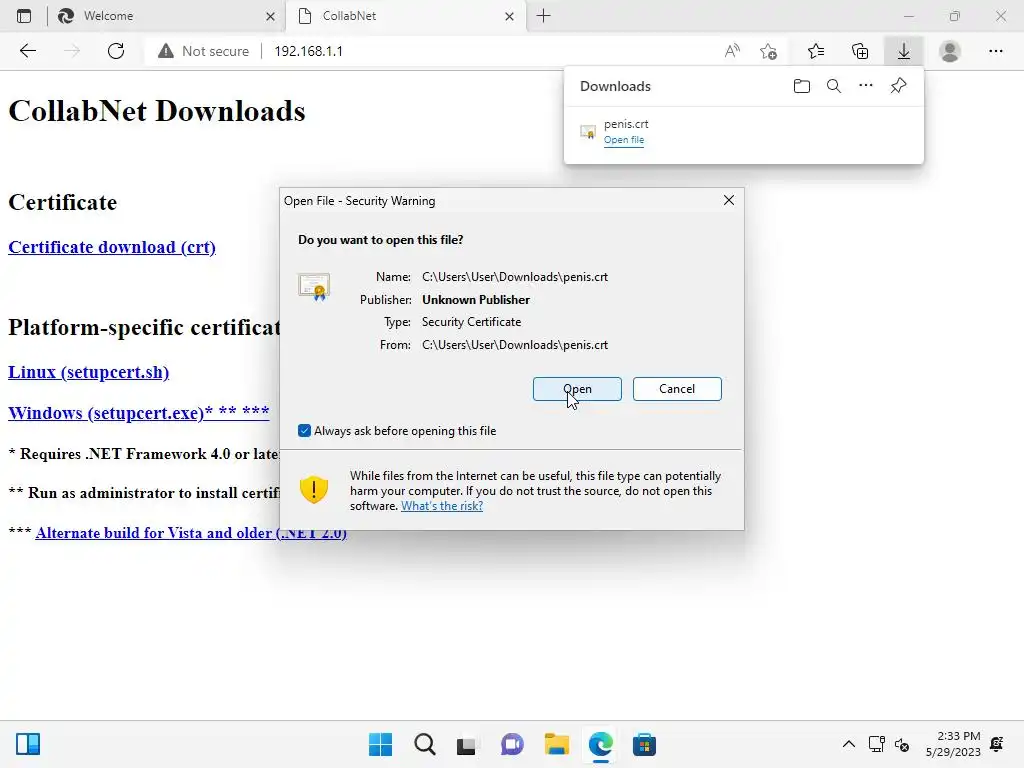Screen dimensions: 1024x768
Task: Open Linux (setupcert.sh) link
Action: [88, 372]
